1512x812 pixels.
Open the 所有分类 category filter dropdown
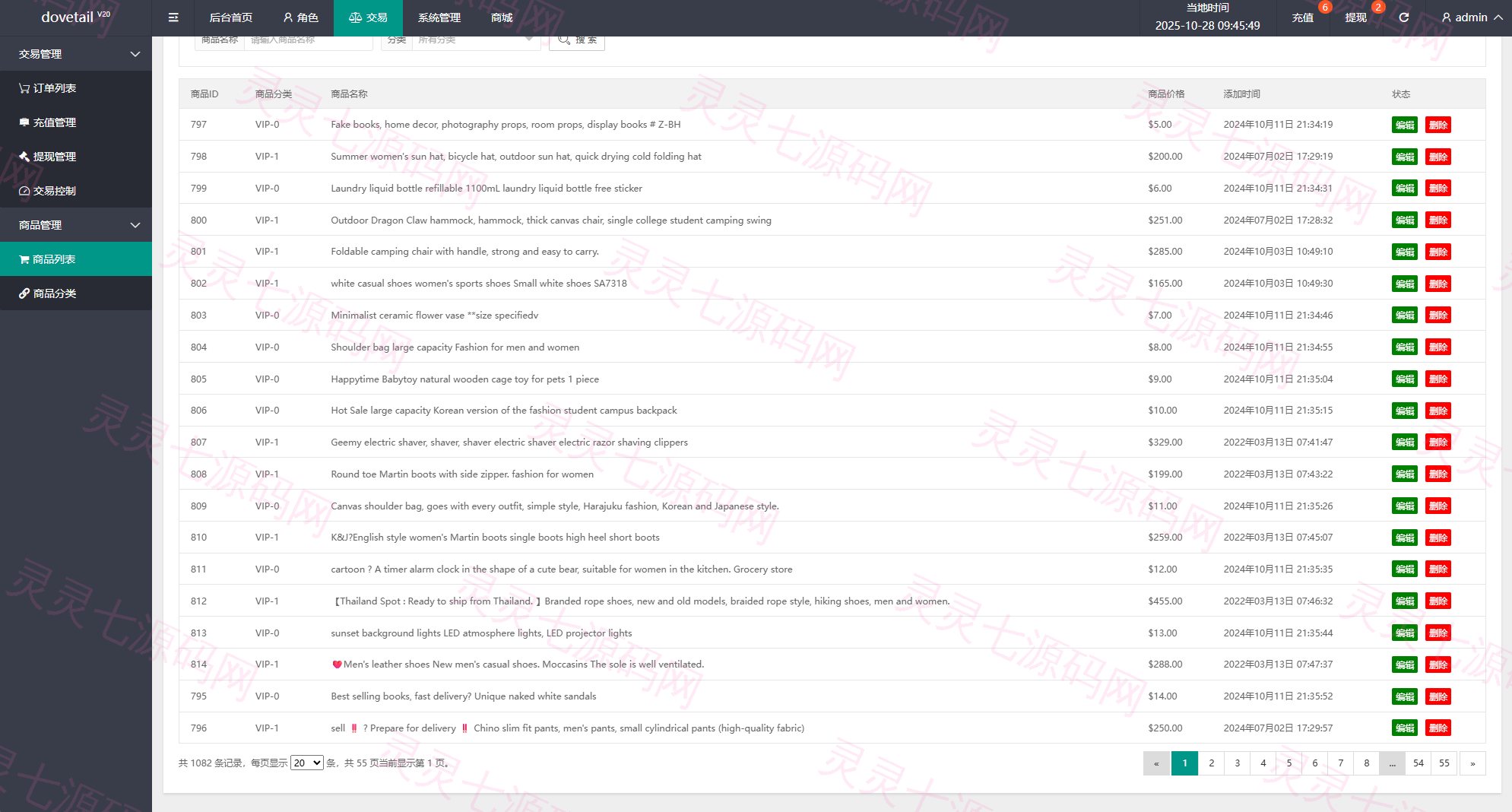pyautogui.click(x=476, y=41)
